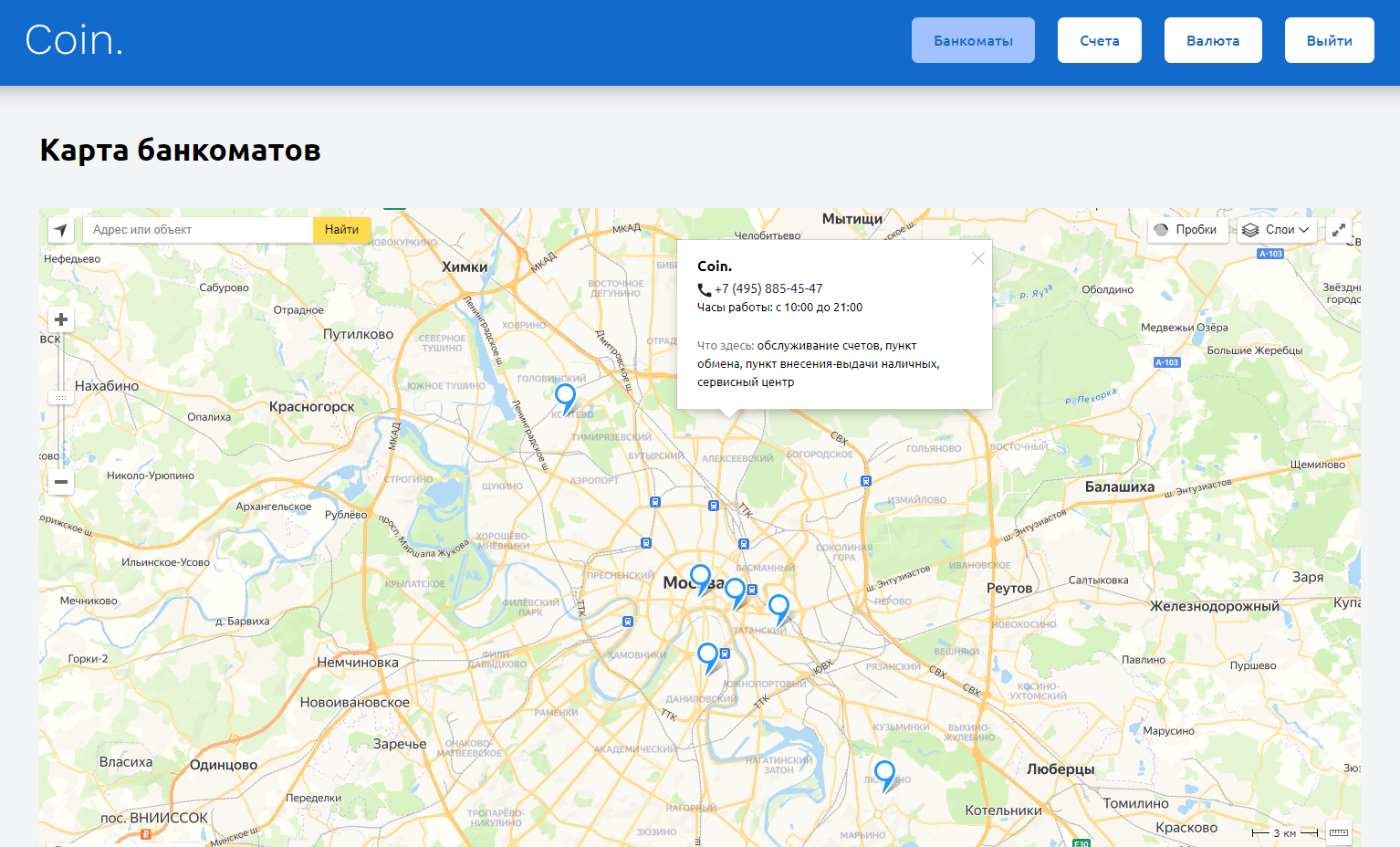This screenshot has height=847, width=1400.
Task: Expand the map to fullscreen
Action: coord(1339,230)
